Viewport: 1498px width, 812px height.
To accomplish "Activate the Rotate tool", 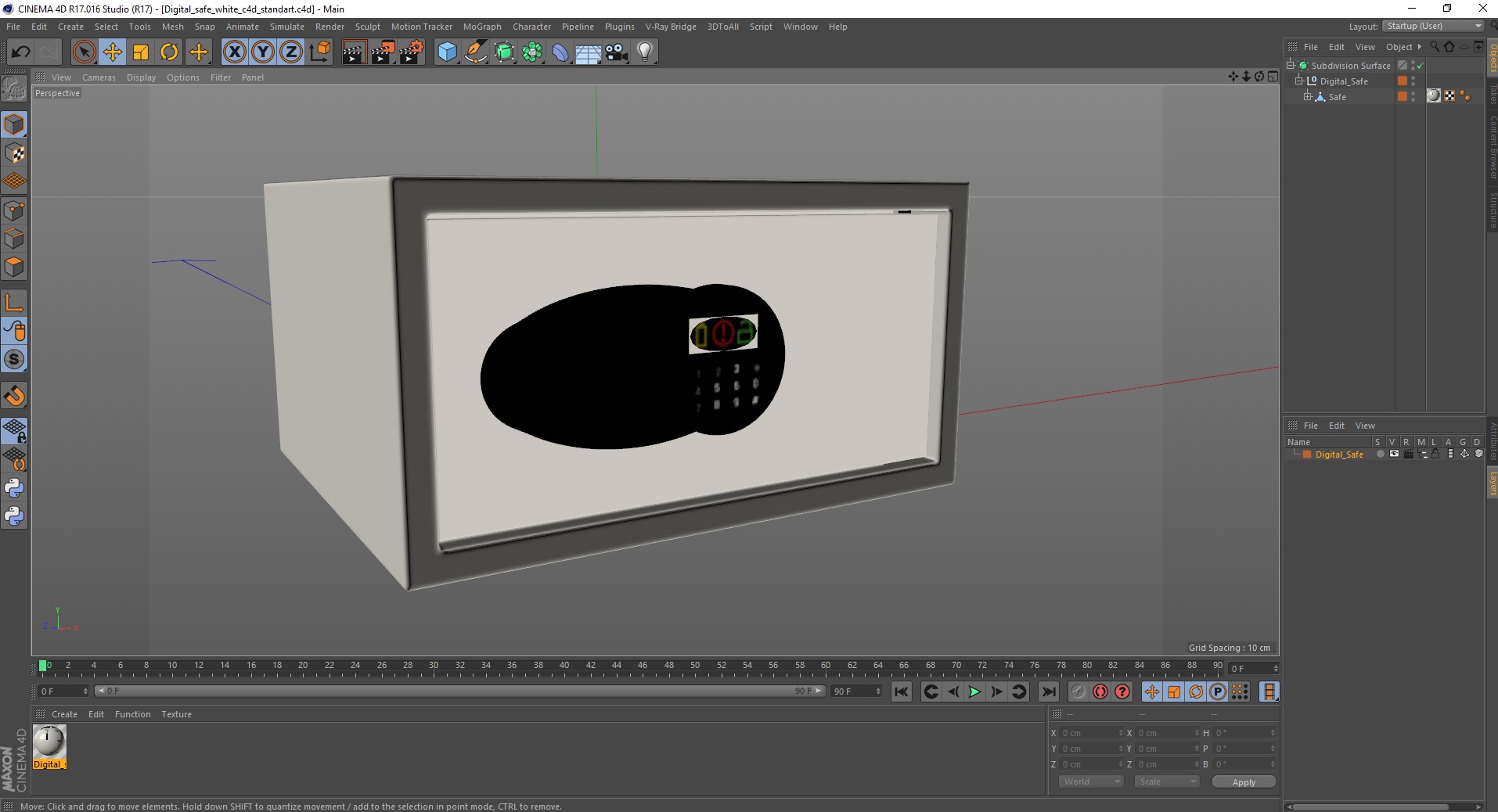I will (169, 52).
